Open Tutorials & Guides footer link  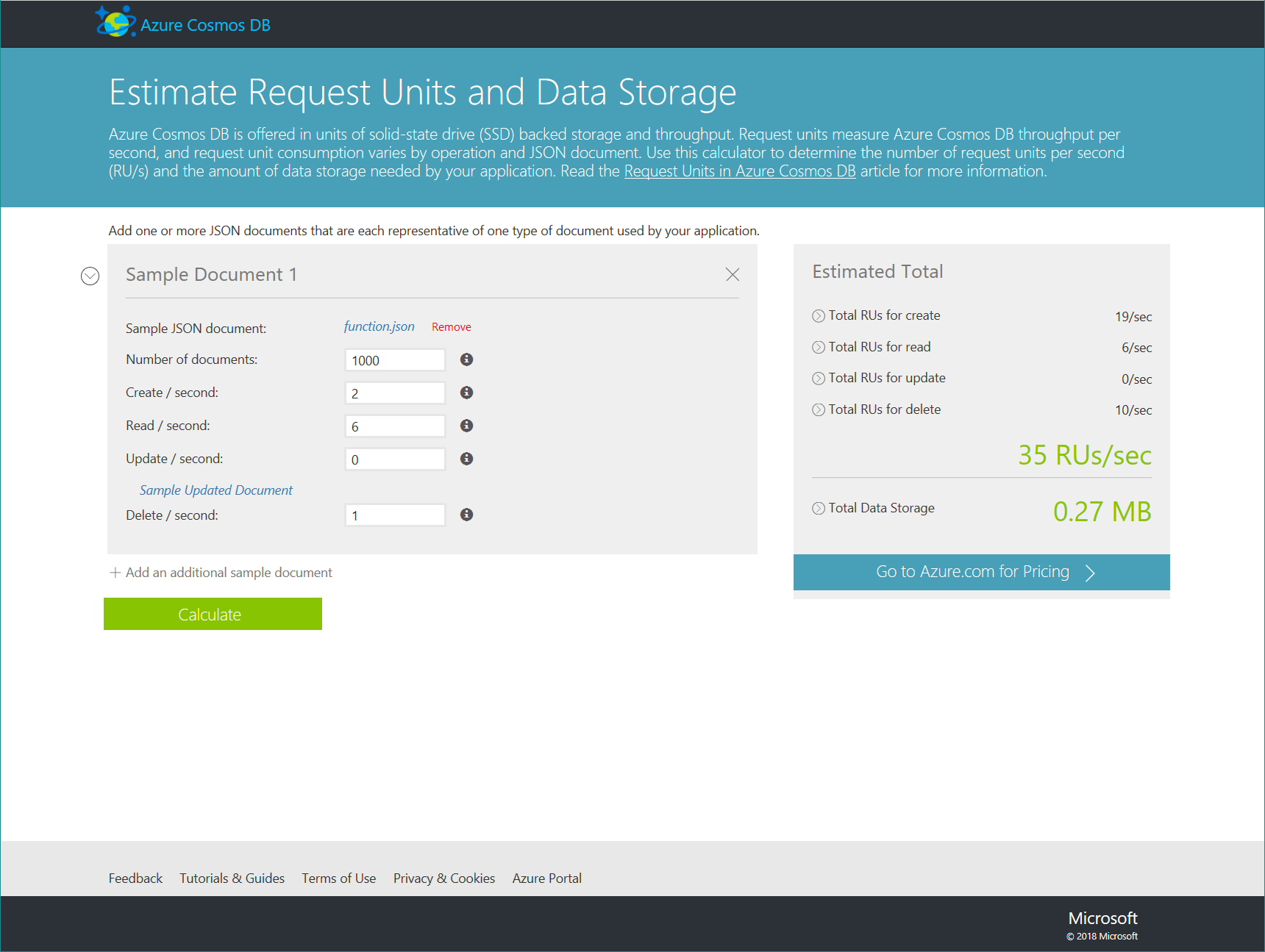232,878
